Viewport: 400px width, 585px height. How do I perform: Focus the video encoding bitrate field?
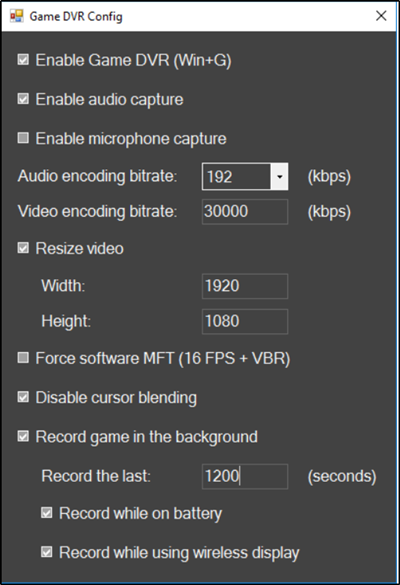(x=245, y=212)
